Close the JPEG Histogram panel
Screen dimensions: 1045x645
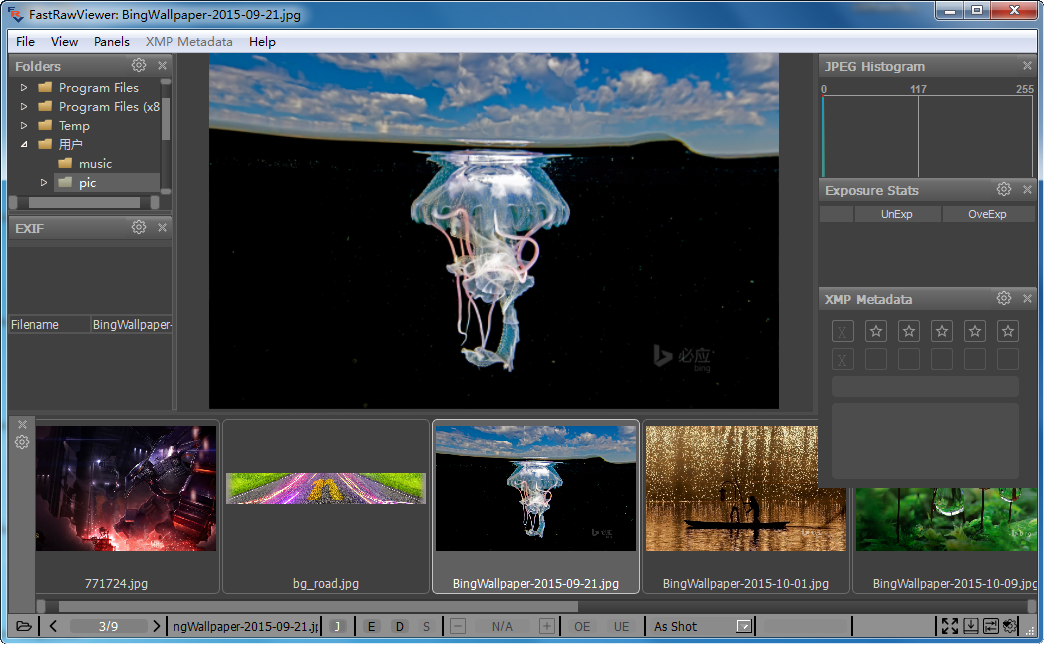click(1027, 66)
